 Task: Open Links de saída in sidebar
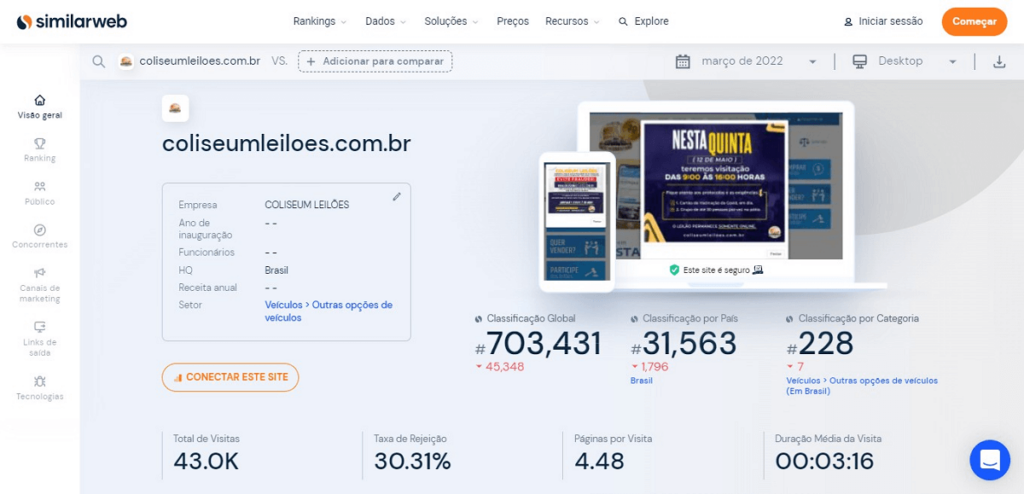tap(40, 339)
